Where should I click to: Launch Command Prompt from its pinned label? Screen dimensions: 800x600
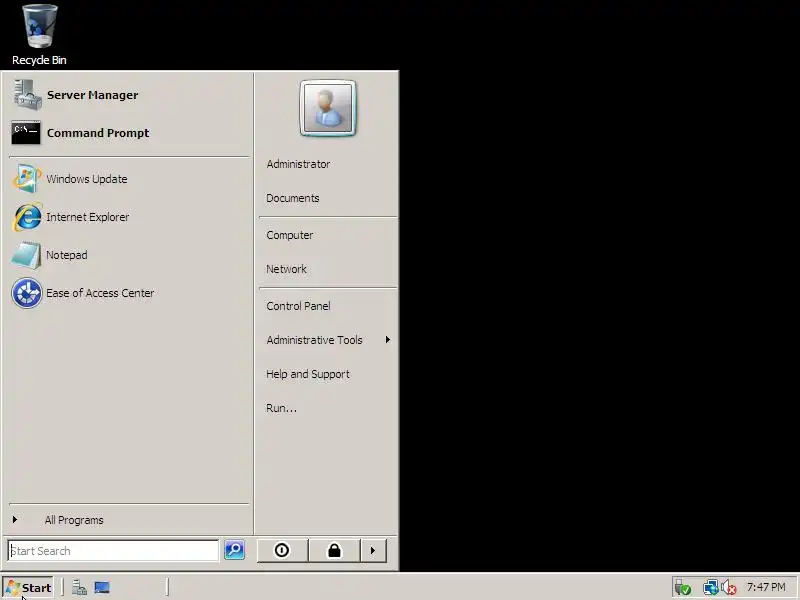tap(98, 133)
